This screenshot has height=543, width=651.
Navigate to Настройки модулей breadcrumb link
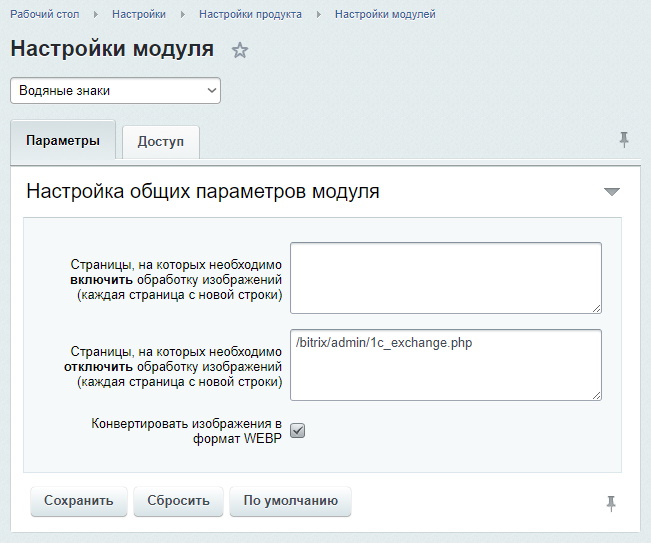385,15
